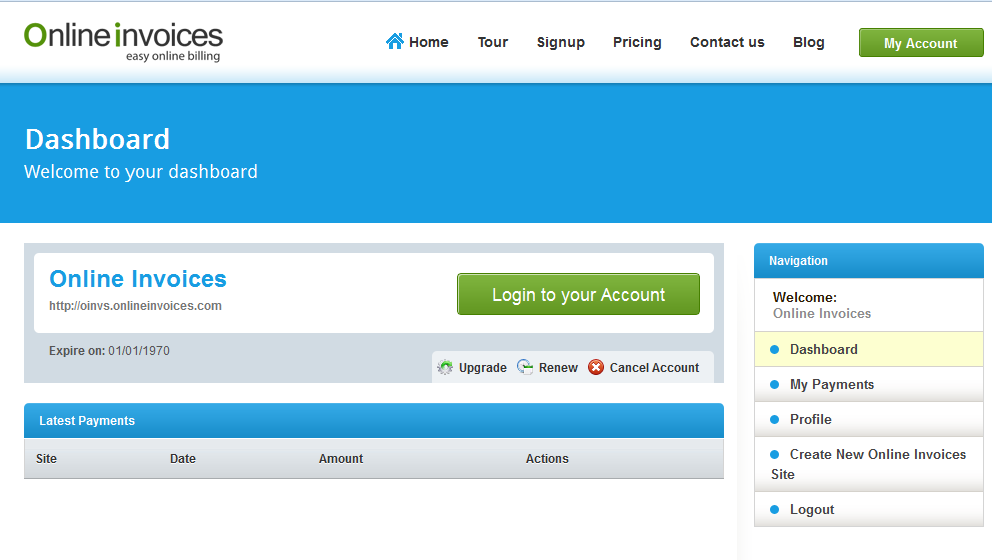This screenshot has height=560, width=992.
Task: Select Profile in the Navigation panel
Action: pos(810,419)
